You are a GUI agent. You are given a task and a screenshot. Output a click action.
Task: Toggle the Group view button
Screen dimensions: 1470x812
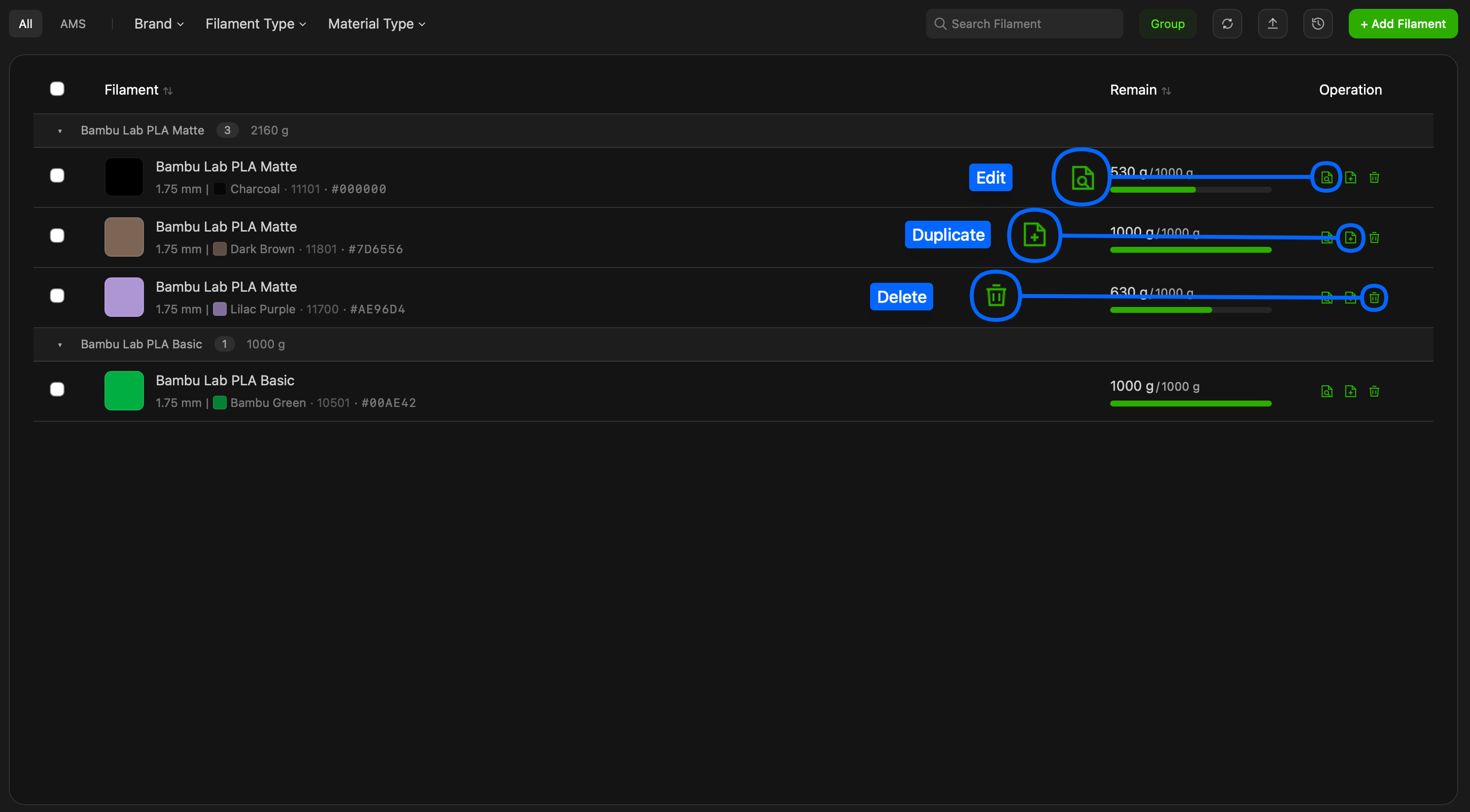(1167, 23)
